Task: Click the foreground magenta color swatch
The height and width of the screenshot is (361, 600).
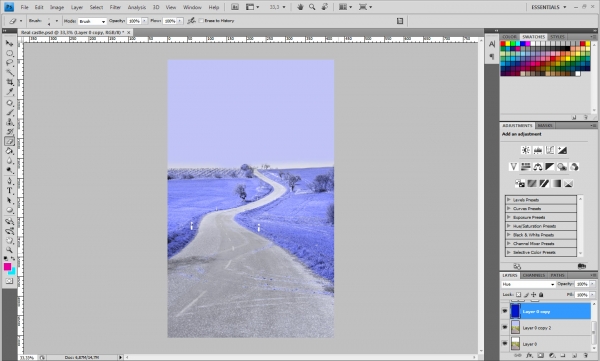Action: click(x=7, y=267)
